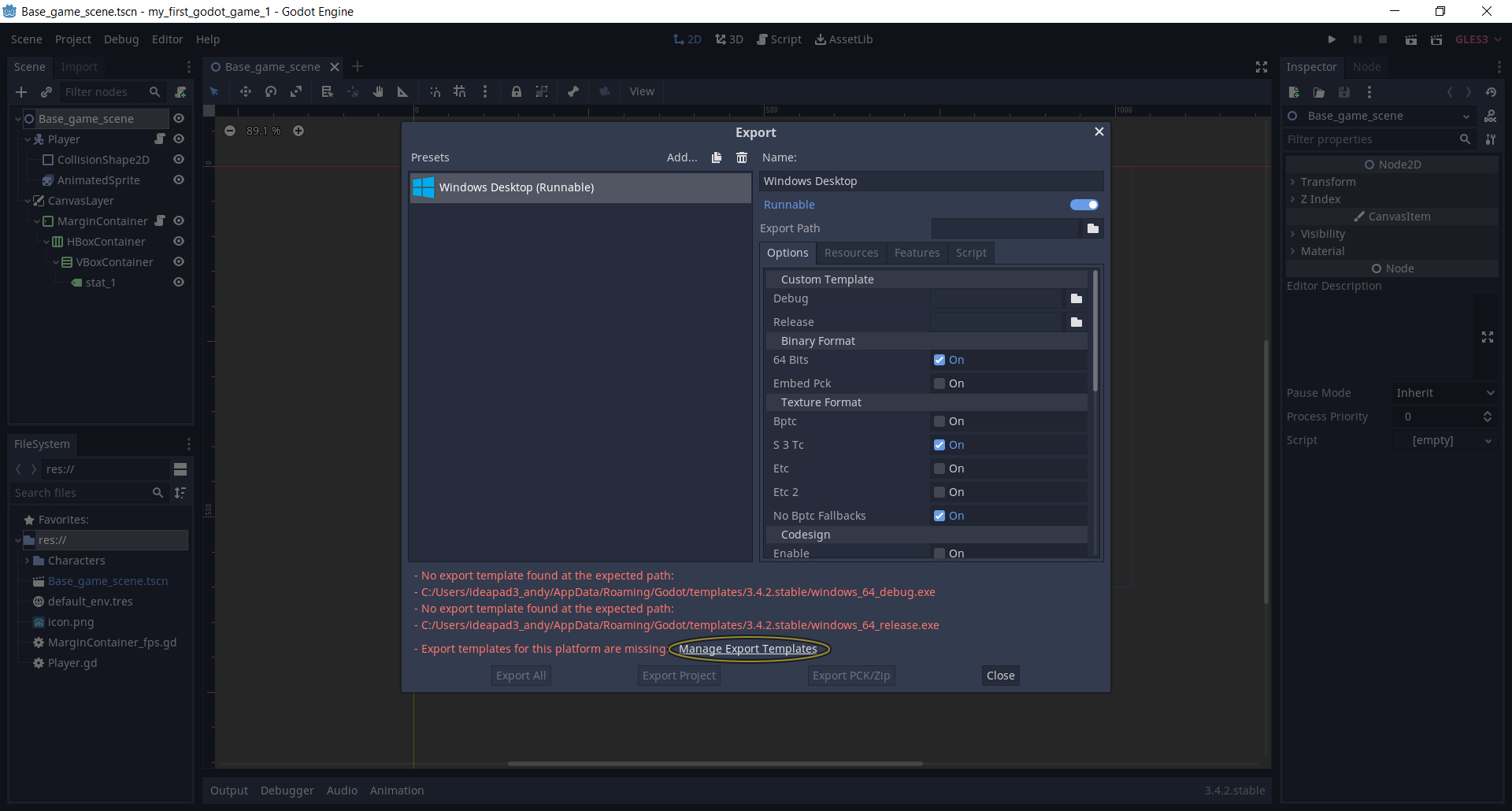1512x811 pixels.
Task: Open GLES3 renderer dropdown
Action: [1478, 39]
